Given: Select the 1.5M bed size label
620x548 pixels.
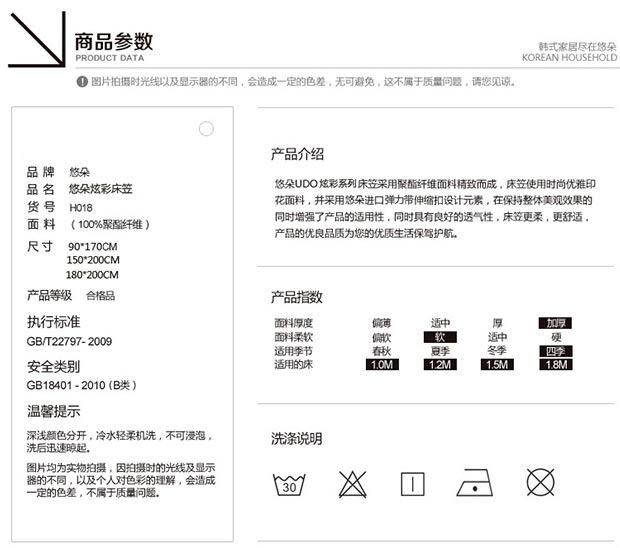Looking at the screenshot, I should point(497,365).
